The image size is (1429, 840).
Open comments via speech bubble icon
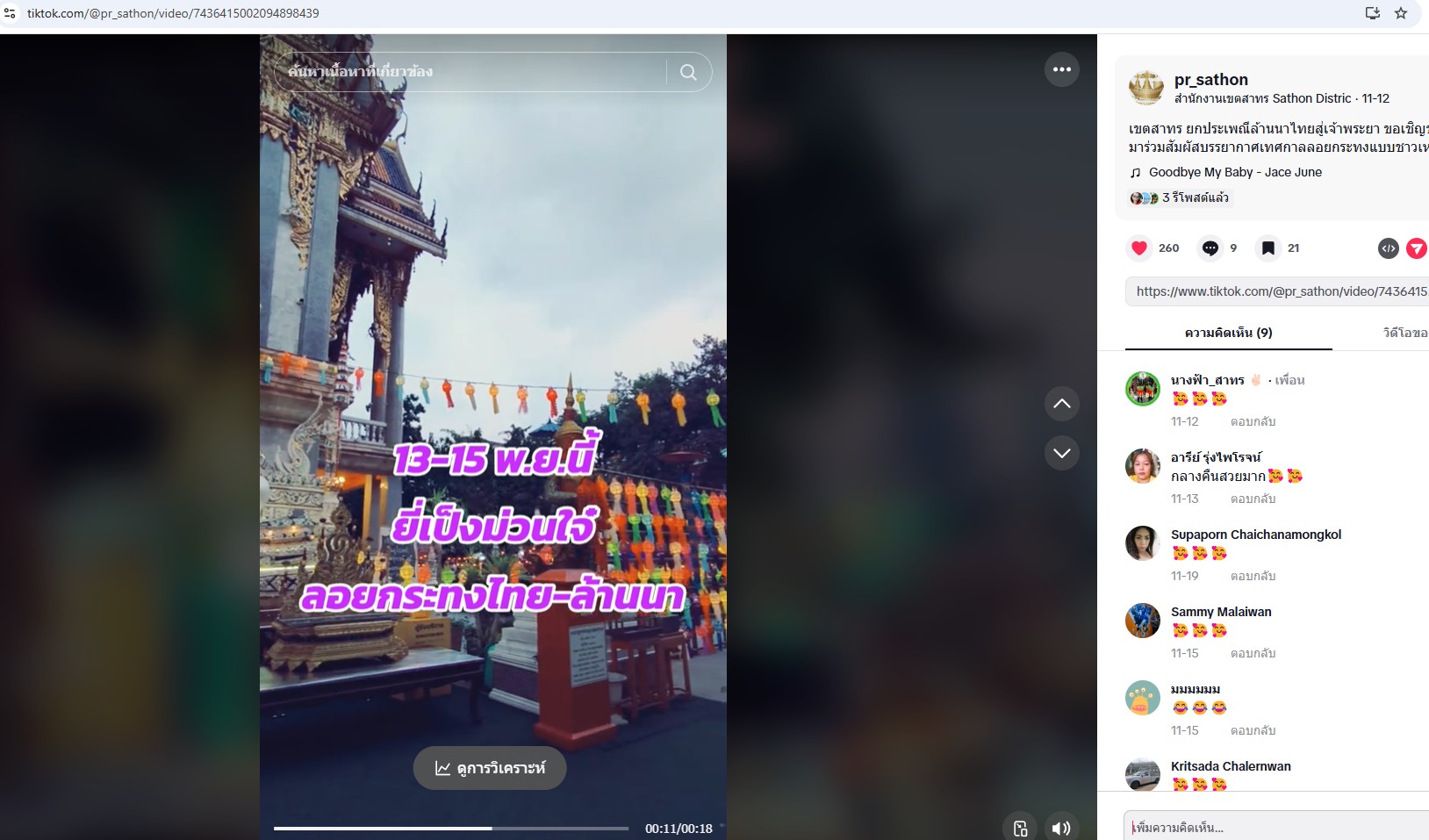point(1210,248)
